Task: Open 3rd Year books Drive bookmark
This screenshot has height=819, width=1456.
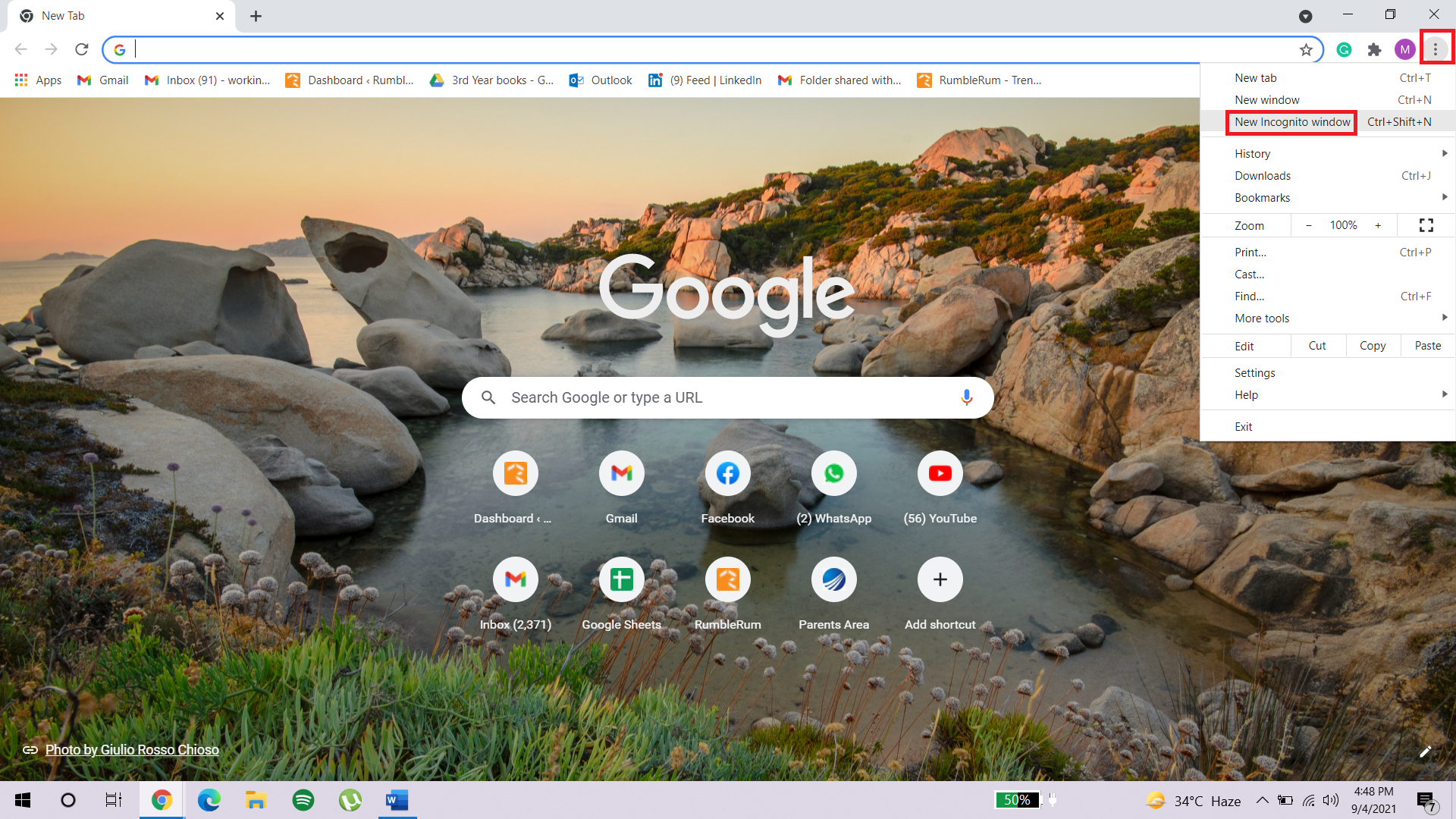Action: pyautogui.click(x=491, y=80)
